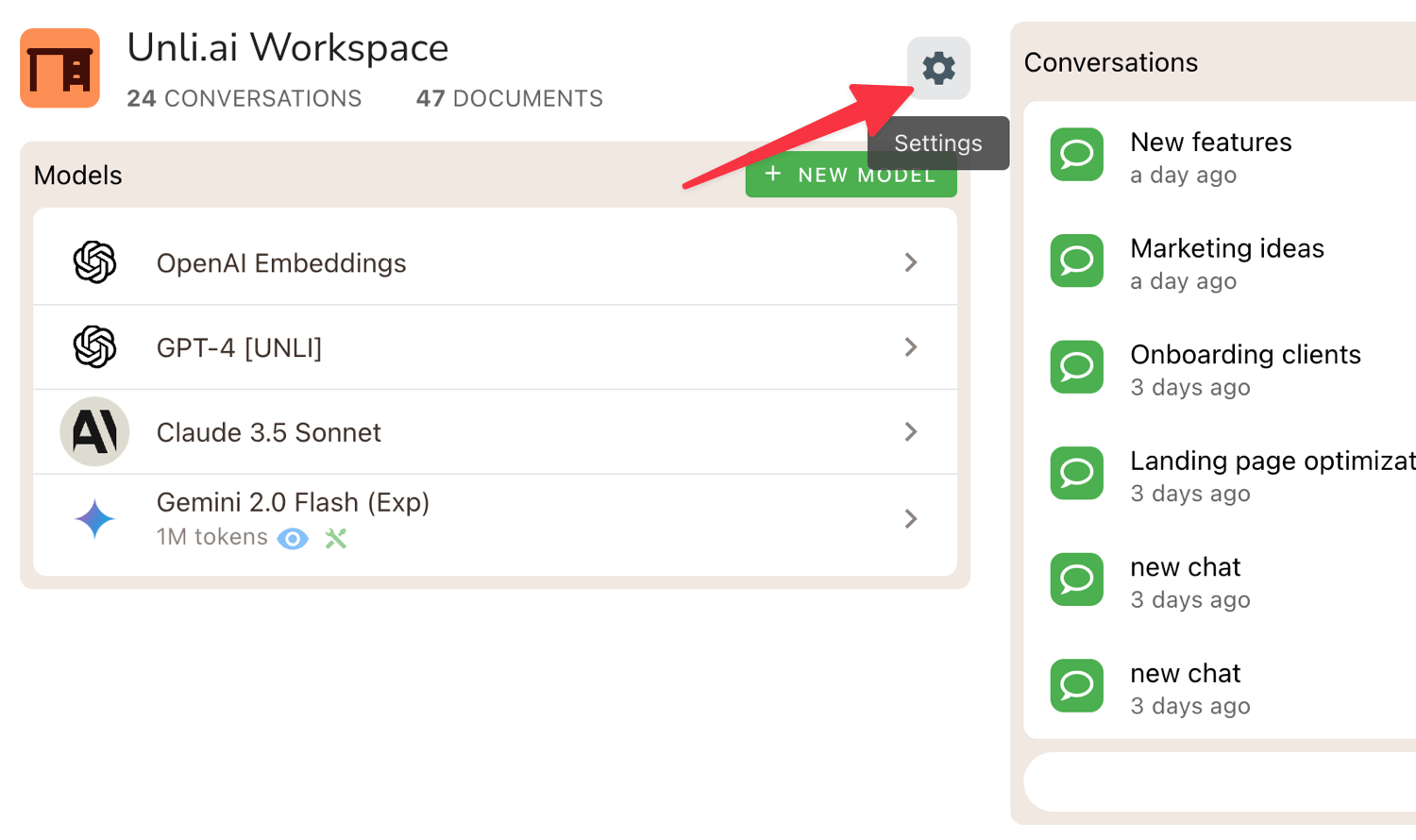This screenshot has width=1416, height=840.
Task: Click the Claude 3.5 Sonnet Anthropic logo
Action: click(x=94, y=431)
